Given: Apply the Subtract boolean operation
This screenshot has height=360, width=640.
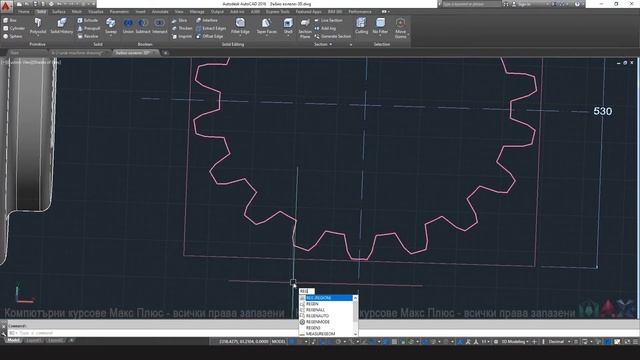Looking at the screenshot, I should (143, 26).
